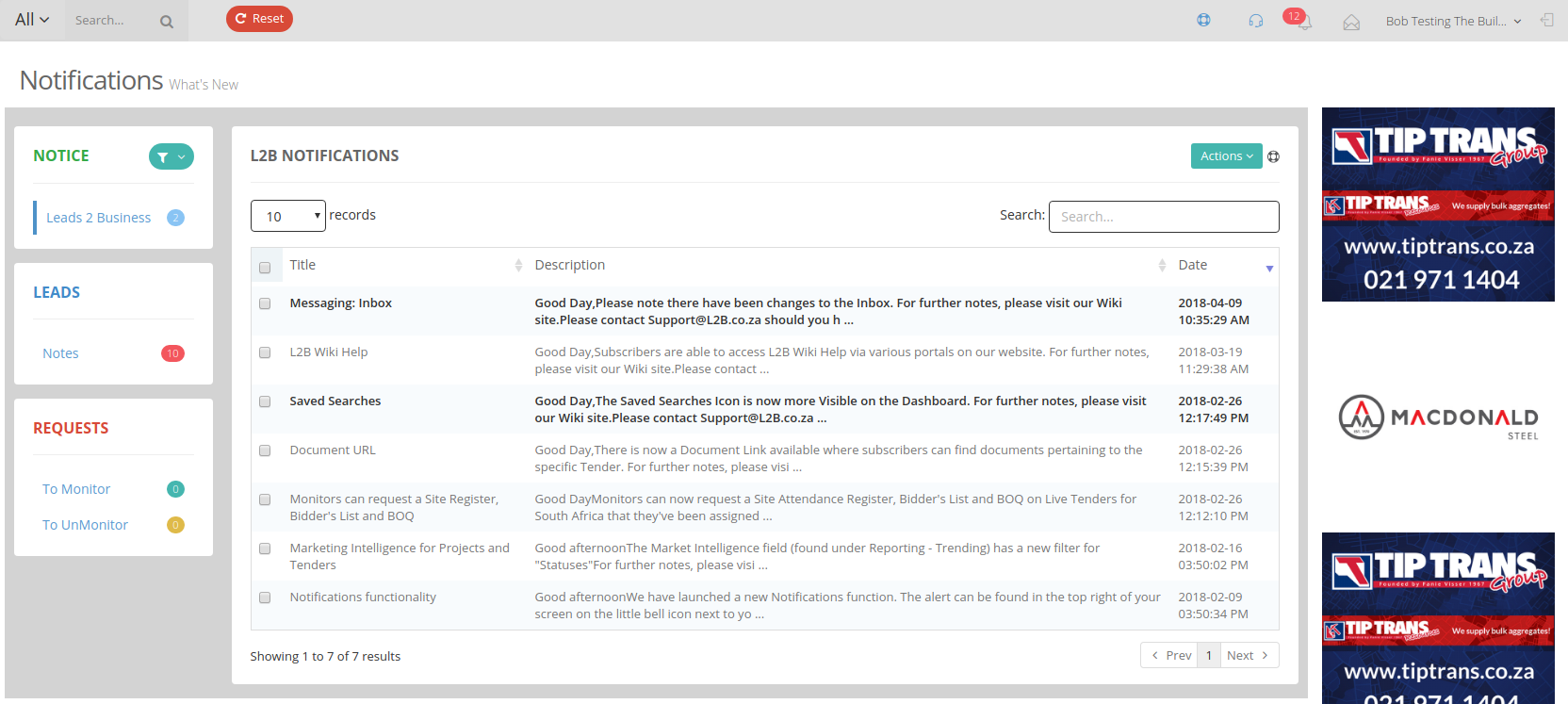The height and width of the screenshot is (704, 1568).
Task: Expand the Bob Testing The Buil... user menu
Action: 1453,21
